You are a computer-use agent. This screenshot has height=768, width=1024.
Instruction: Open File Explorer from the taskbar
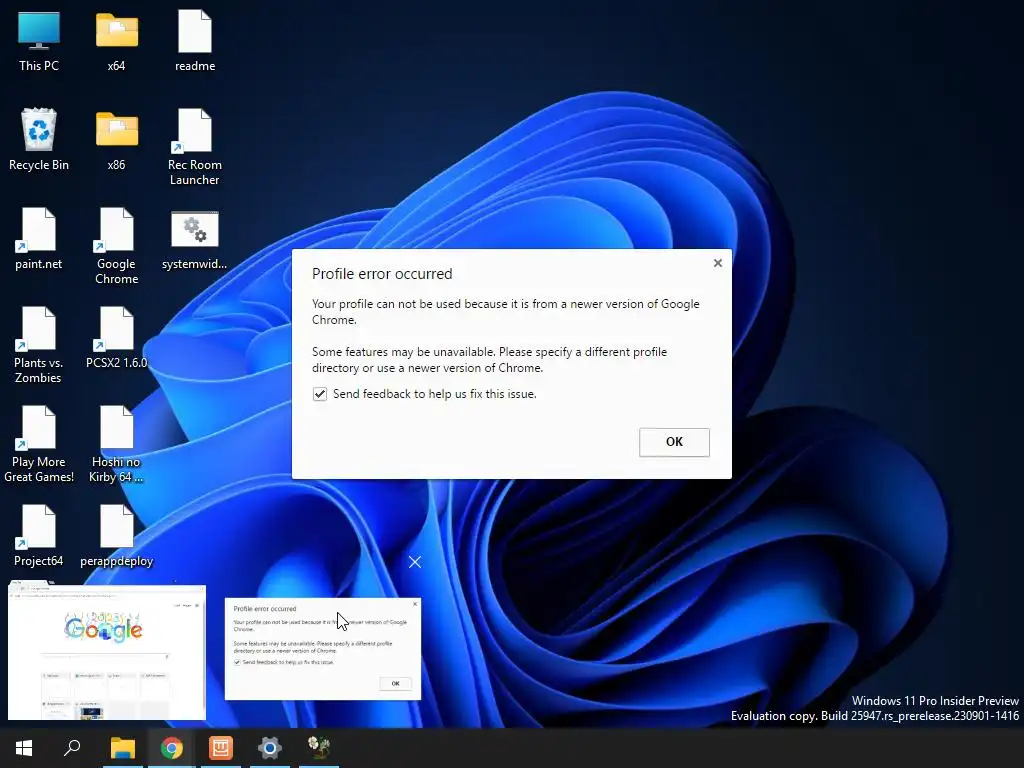click(x=122, y=748)
